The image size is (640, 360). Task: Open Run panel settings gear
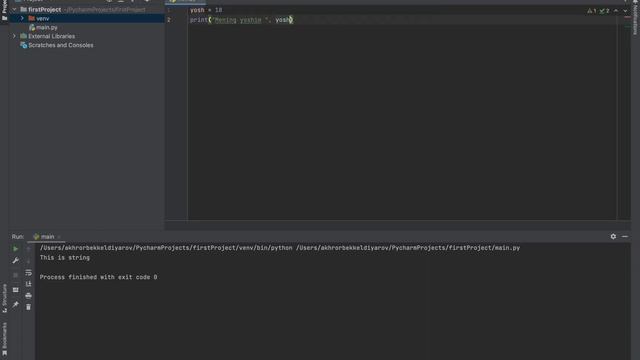point(613,236)
